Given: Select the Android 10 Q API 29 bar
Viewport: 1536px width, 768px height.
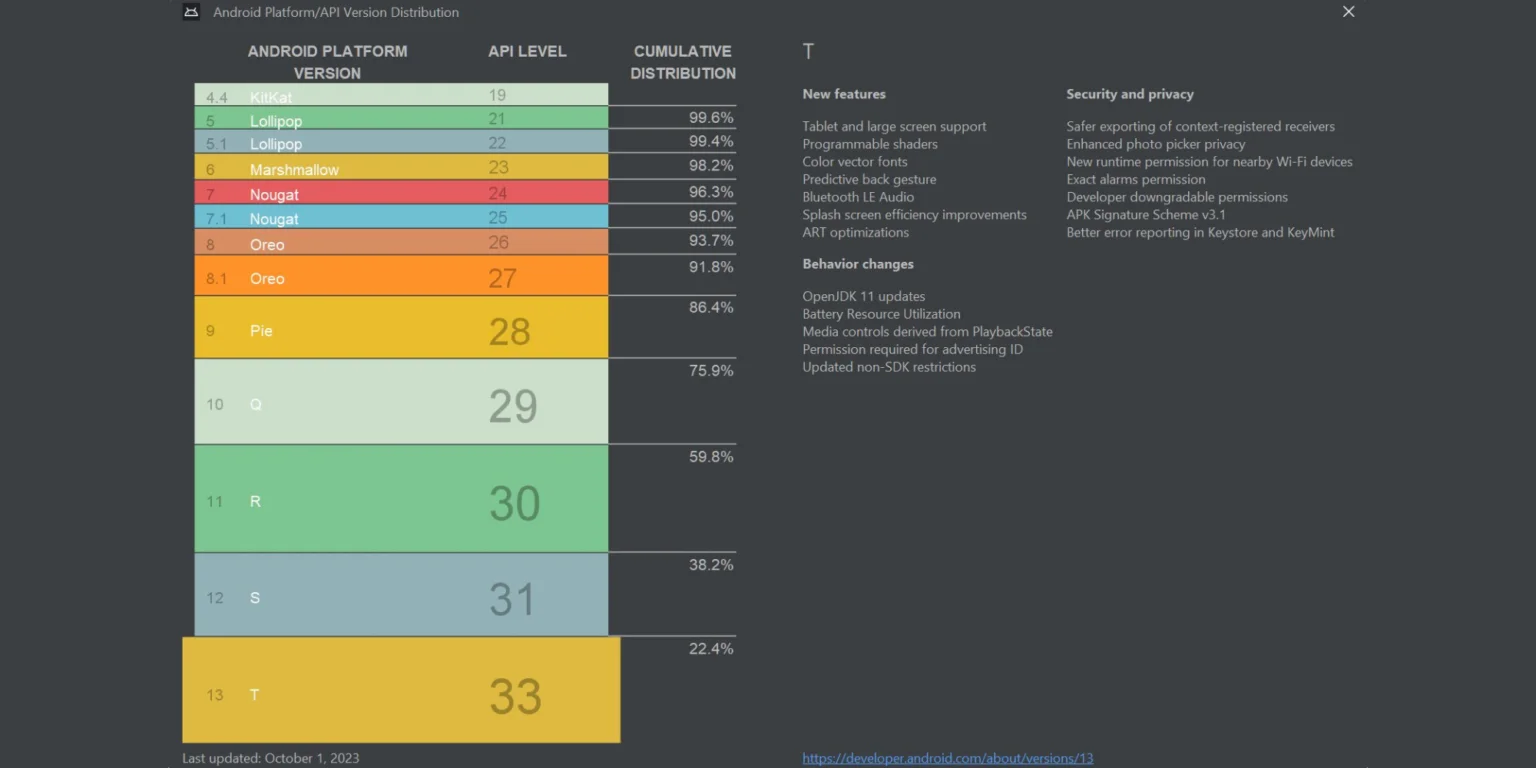Looking at the screenshot, I should (x=401, y=401).
